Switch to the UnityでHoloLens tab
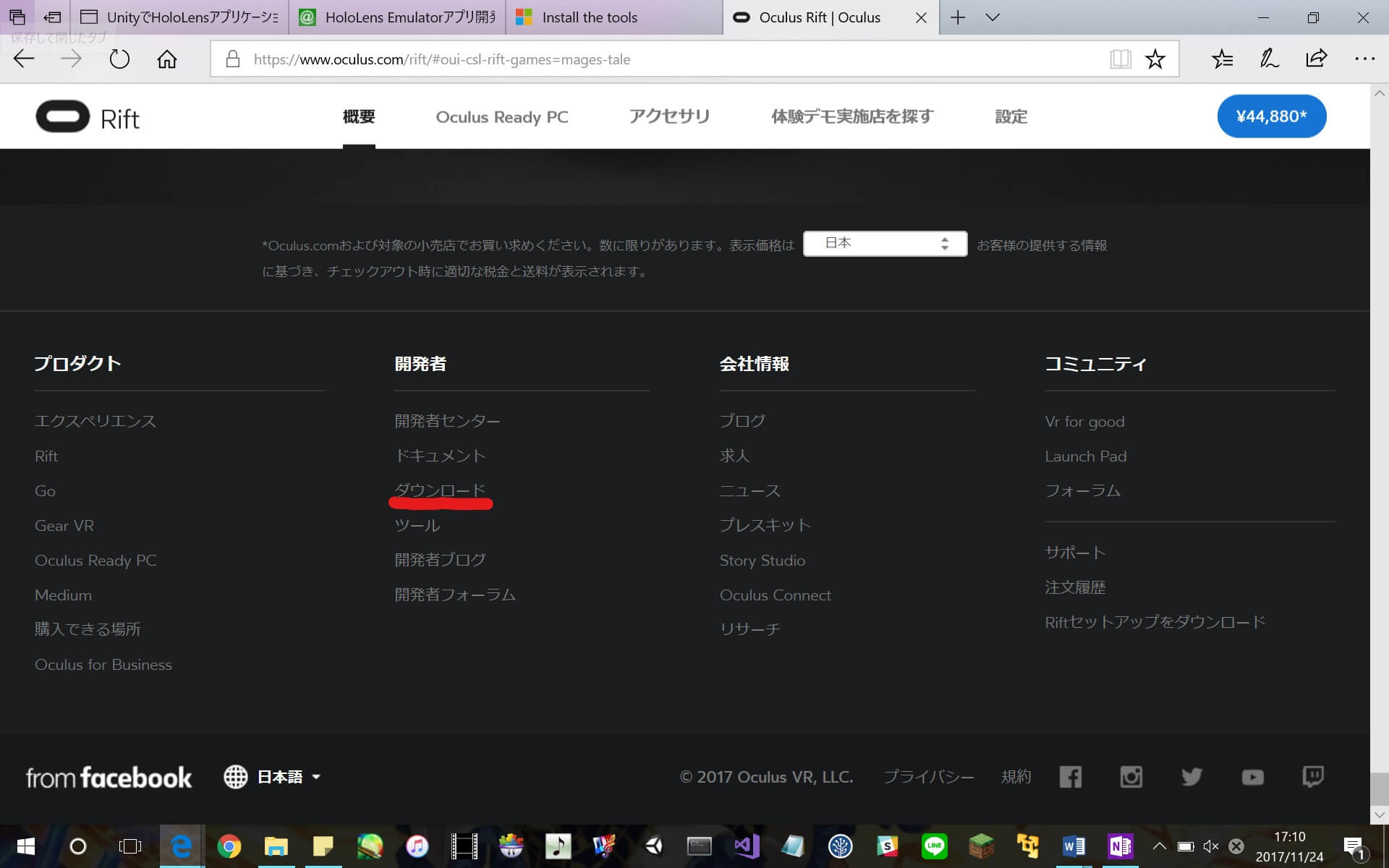The width and height of the screenshot is (1389, 868). pos(180,17)
